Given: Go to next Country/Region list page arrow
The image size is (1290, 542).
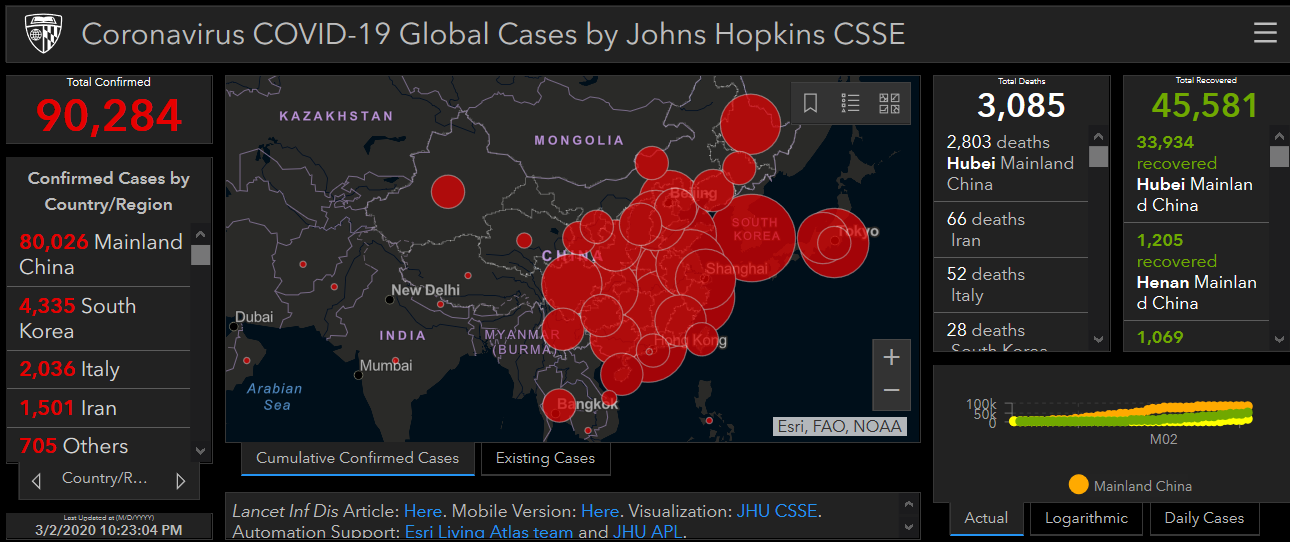Looking at the screenshot, I should (x=181, y=481).
